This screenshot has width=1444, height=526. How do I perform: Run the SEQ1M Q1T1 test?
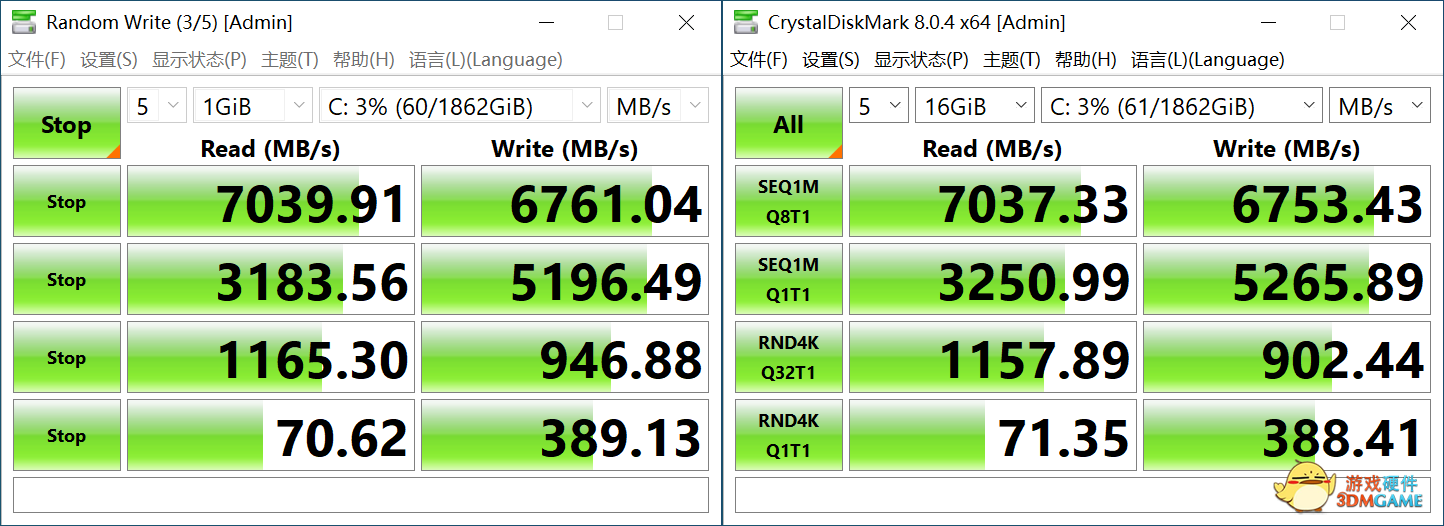[788, 279]
